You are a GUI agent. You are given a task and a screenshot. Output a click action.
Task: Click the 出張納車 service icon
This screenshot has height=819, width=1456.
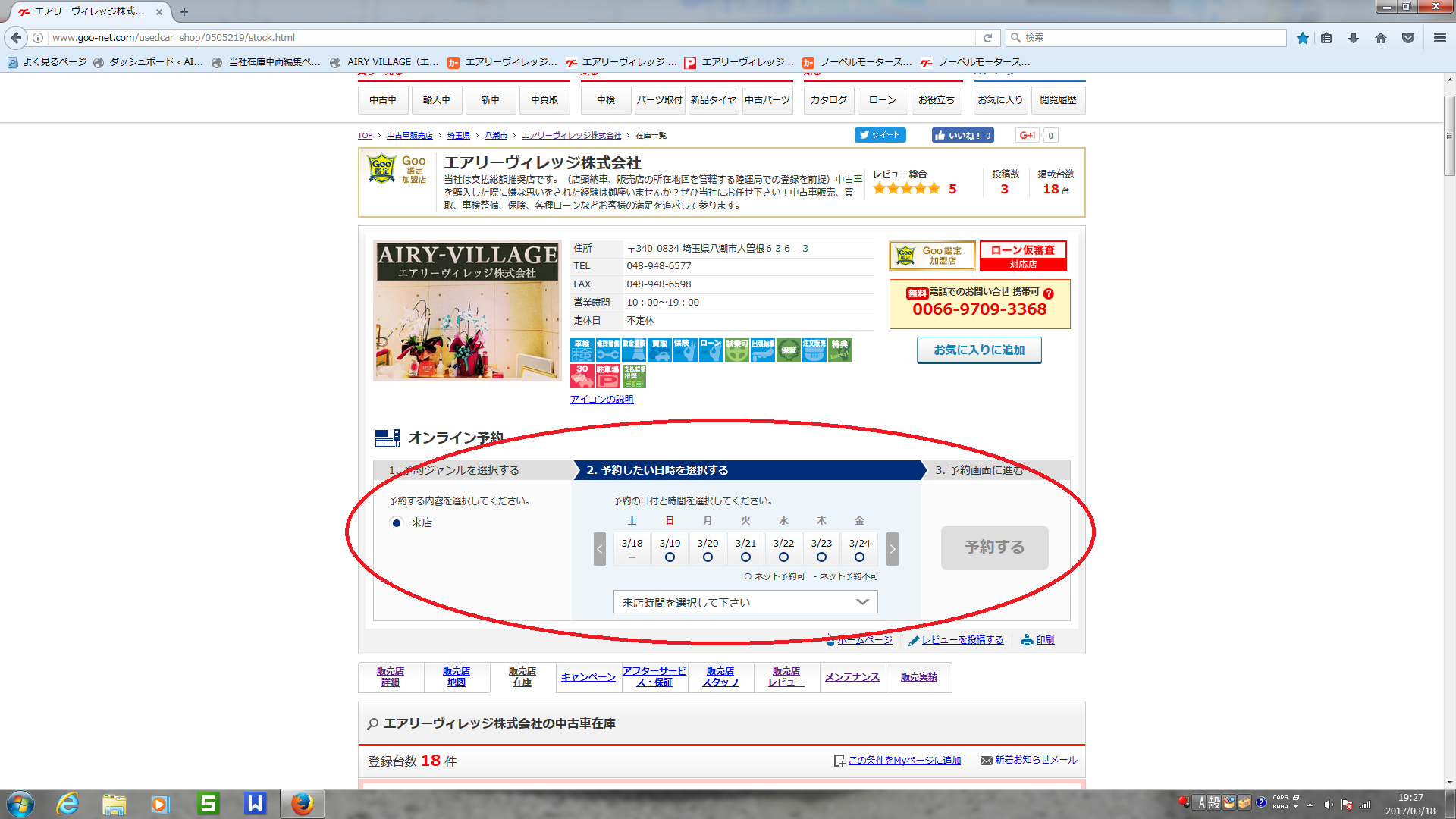763,350
